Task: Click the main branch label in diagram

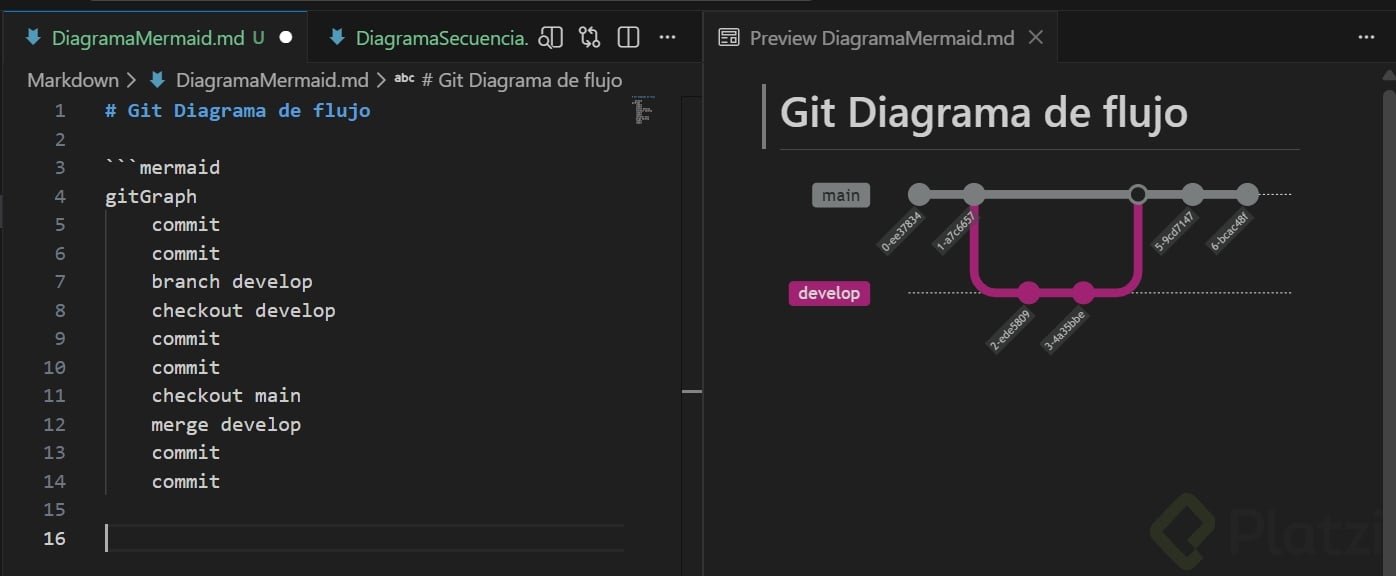Action: pyautogui.click(x=840, y=195)
